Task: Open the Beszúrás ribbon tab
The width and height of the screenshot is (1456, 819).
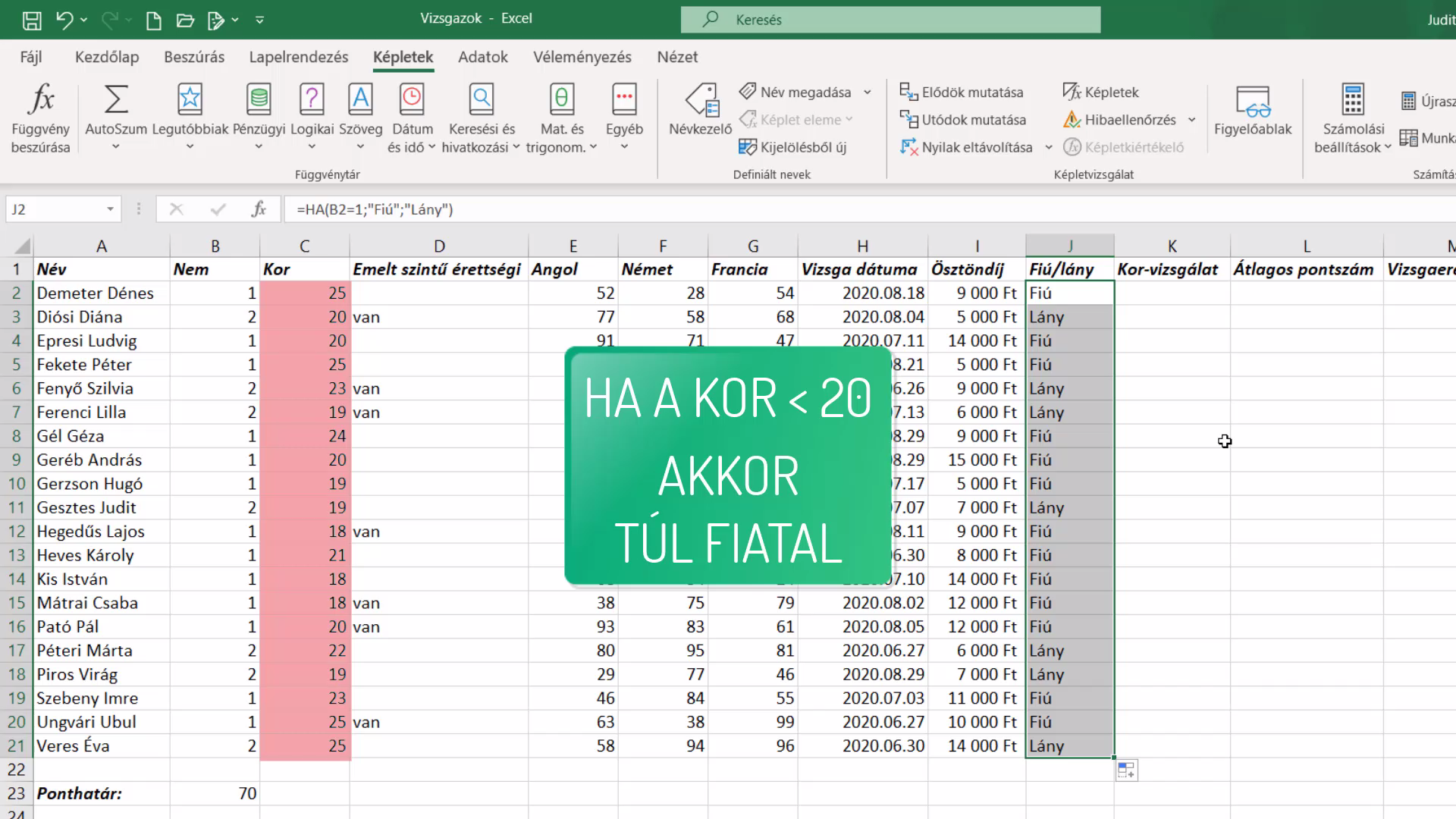Action: pyautogui.click(x=194, y=57)
